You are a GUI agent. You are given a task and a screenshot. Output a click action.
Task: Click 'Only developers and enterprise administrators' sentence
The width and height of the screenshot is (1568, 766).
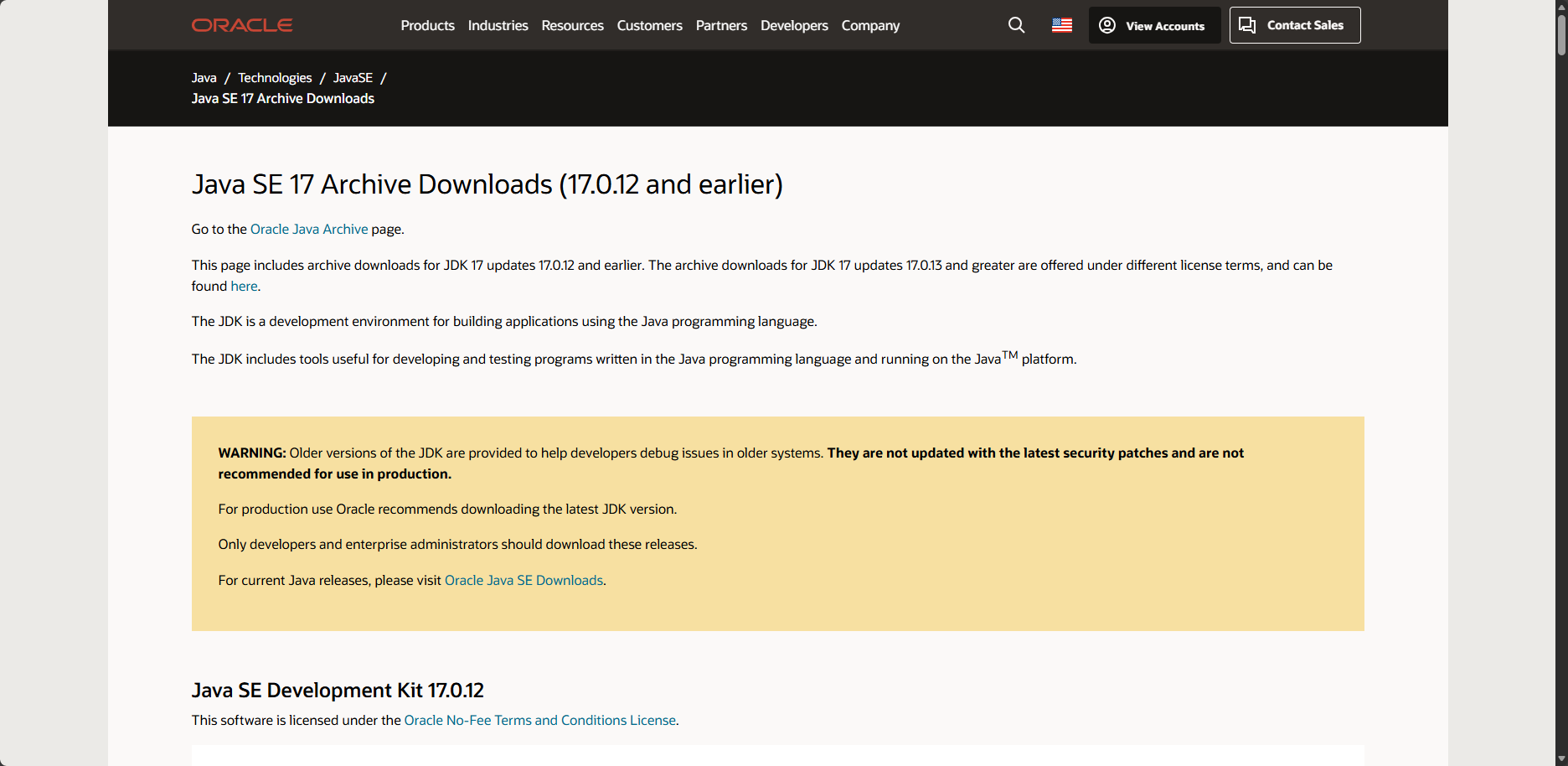point(457,544)
